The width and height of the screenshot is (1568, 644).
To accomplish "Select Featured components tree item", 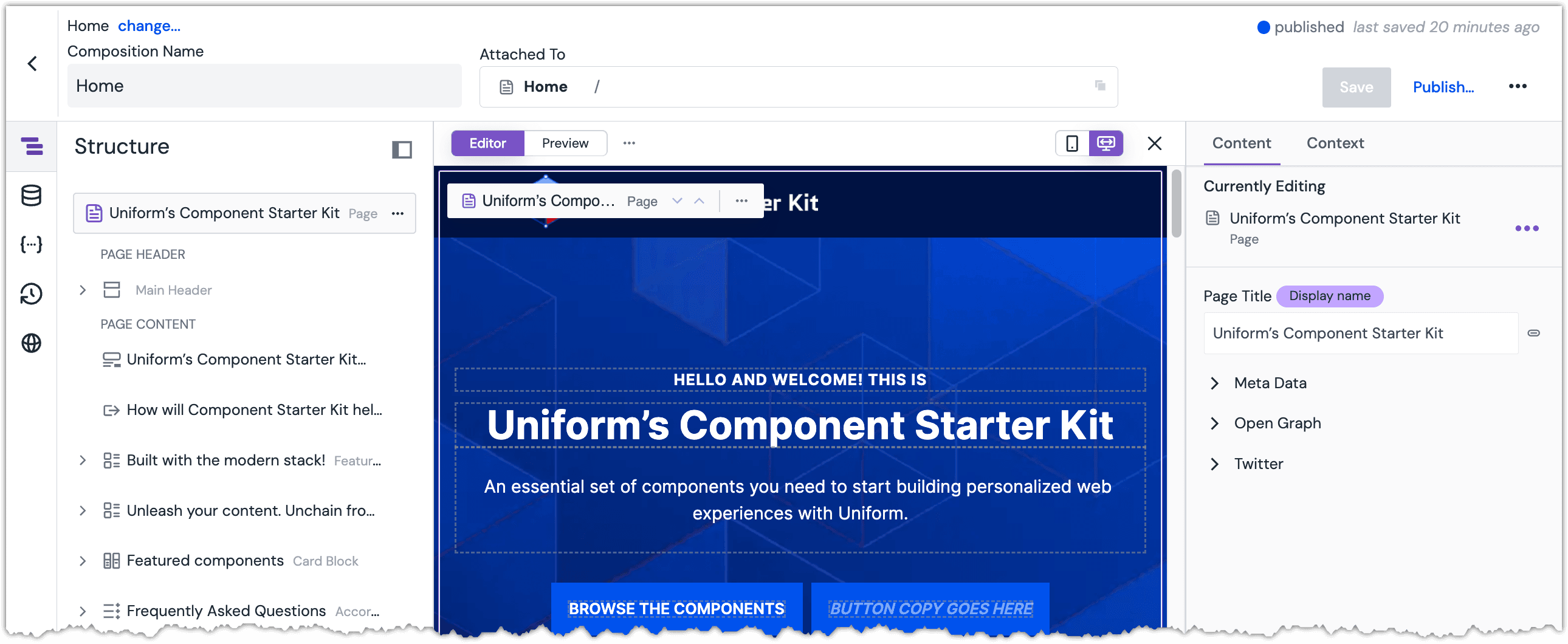I will (x=205, y=561).
